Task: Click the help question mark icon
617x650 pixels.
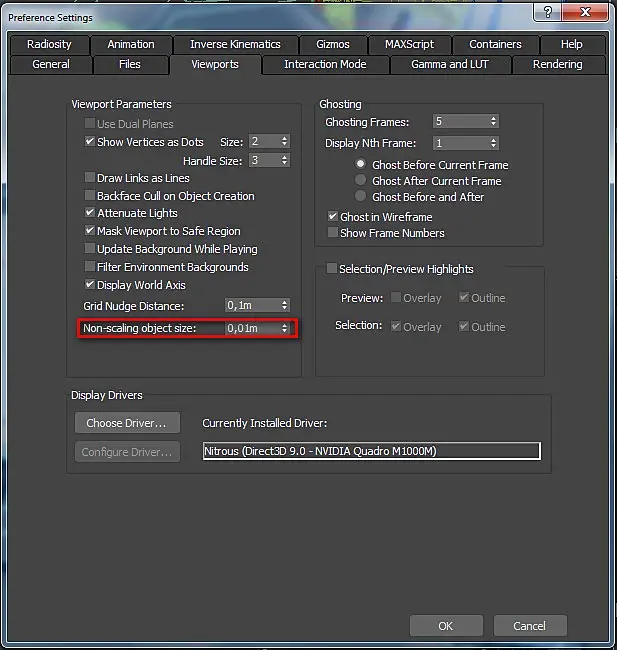Action: coord(547,12)
